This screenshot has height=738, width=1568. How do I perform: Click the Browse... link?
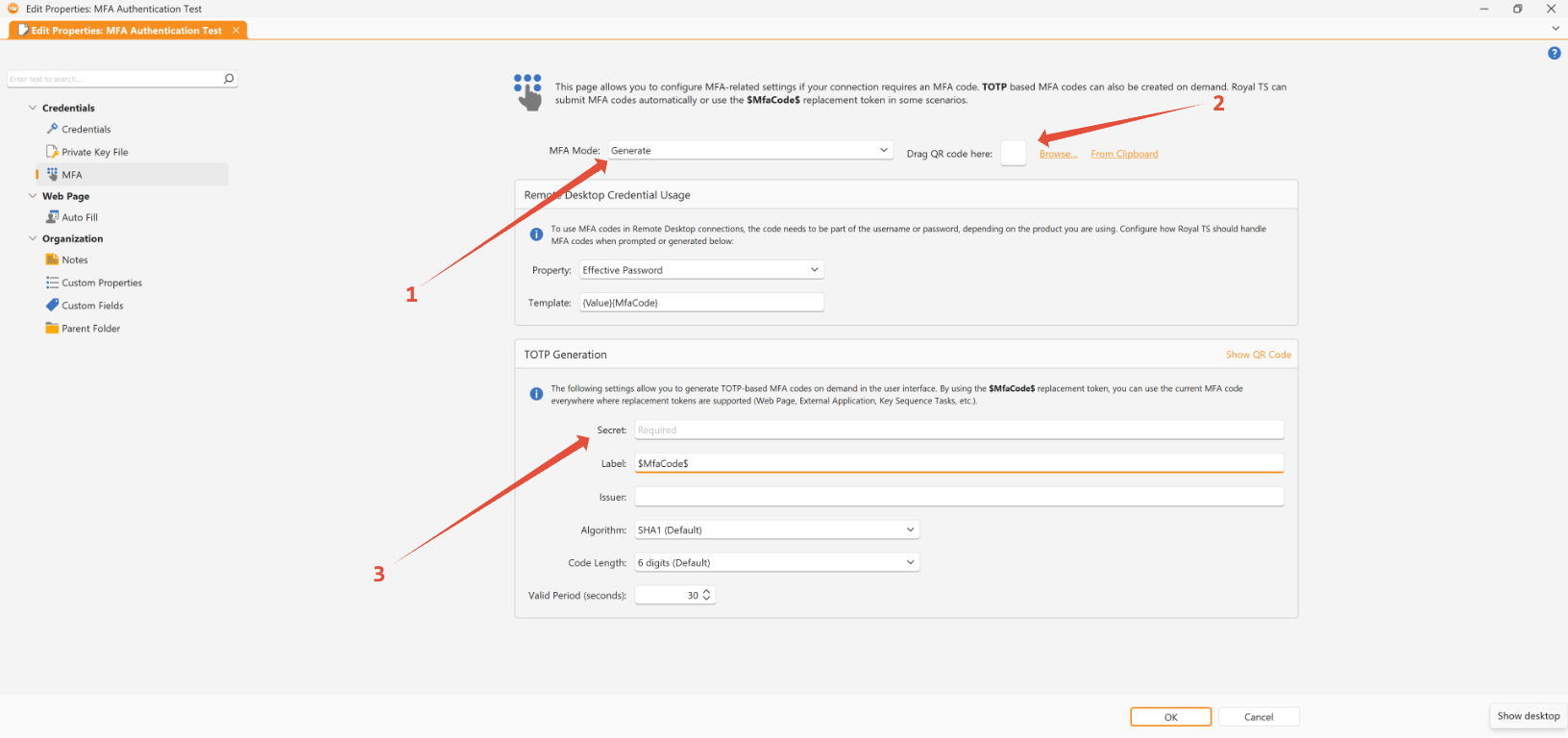coord(1058,154)
